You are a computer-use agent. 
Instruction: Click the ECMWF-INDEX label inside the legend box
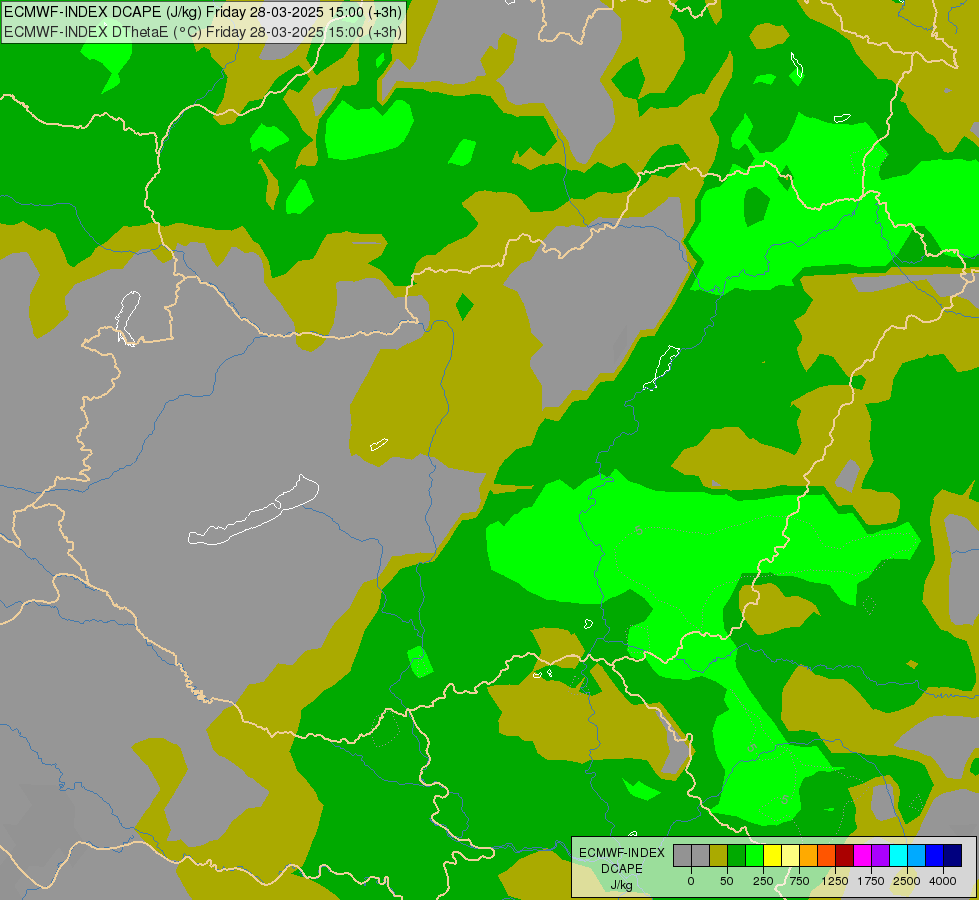coord(622,853)
